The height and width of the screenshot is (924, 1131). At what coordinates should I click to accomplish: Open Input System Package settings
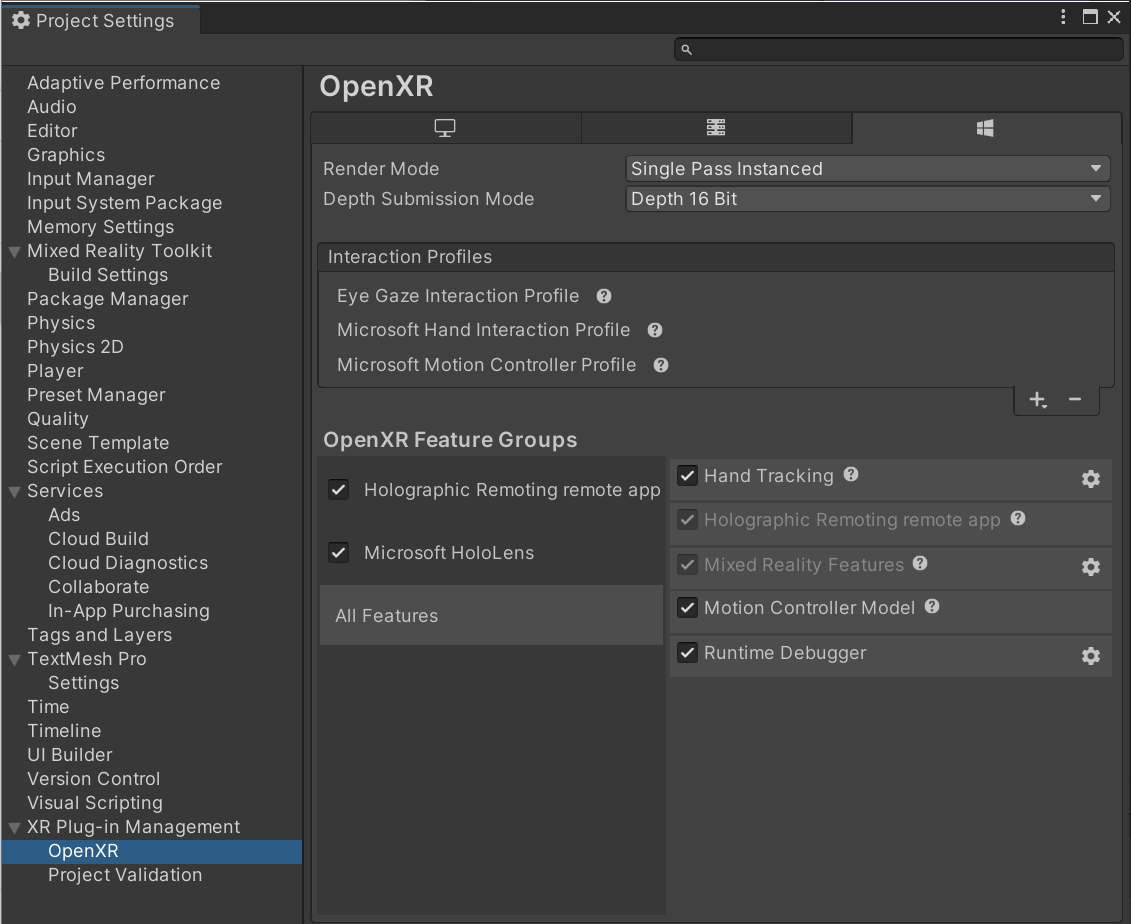coord(125,203)
